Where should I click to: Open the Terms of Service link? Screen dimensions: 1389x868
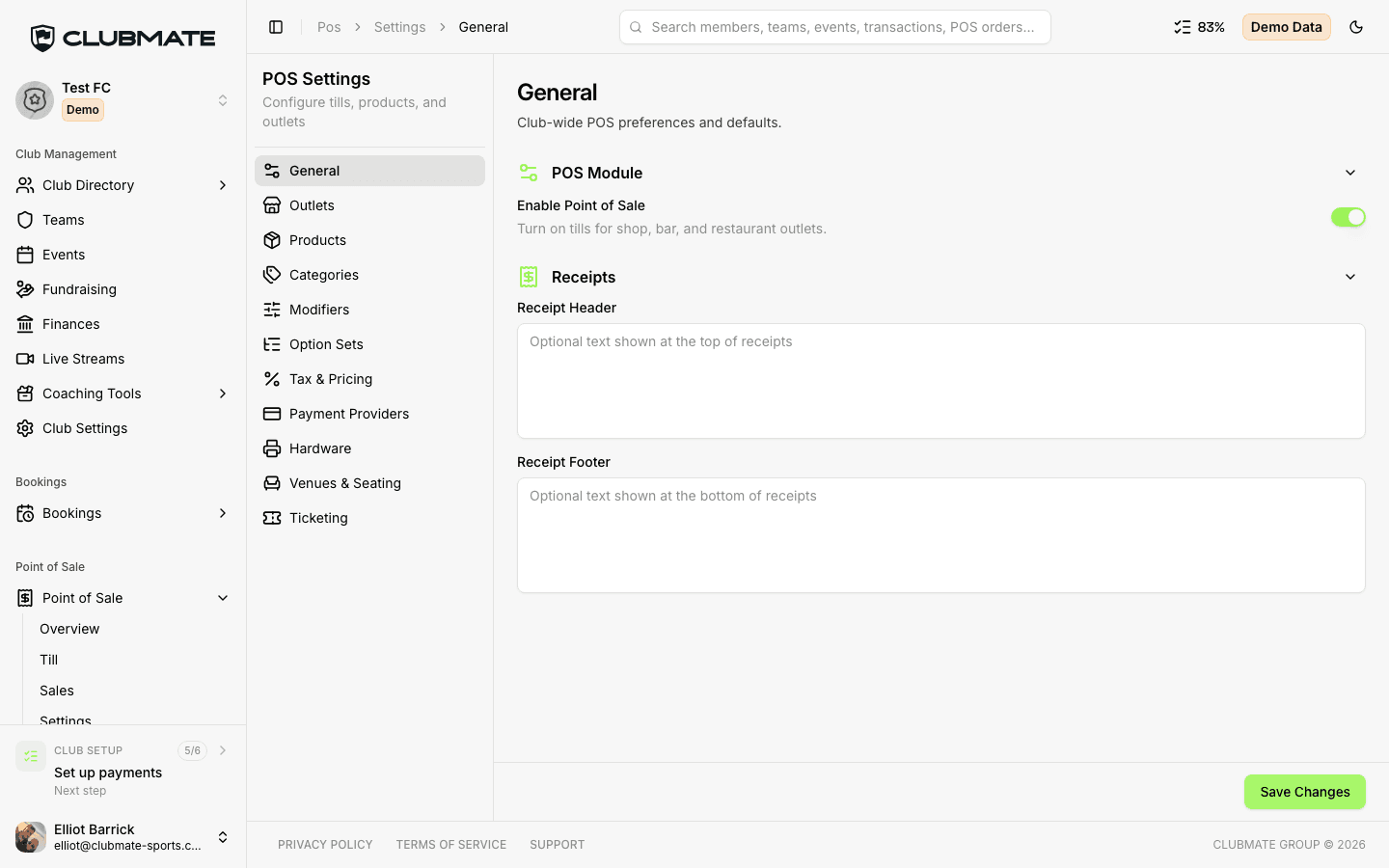click(451, 845)
